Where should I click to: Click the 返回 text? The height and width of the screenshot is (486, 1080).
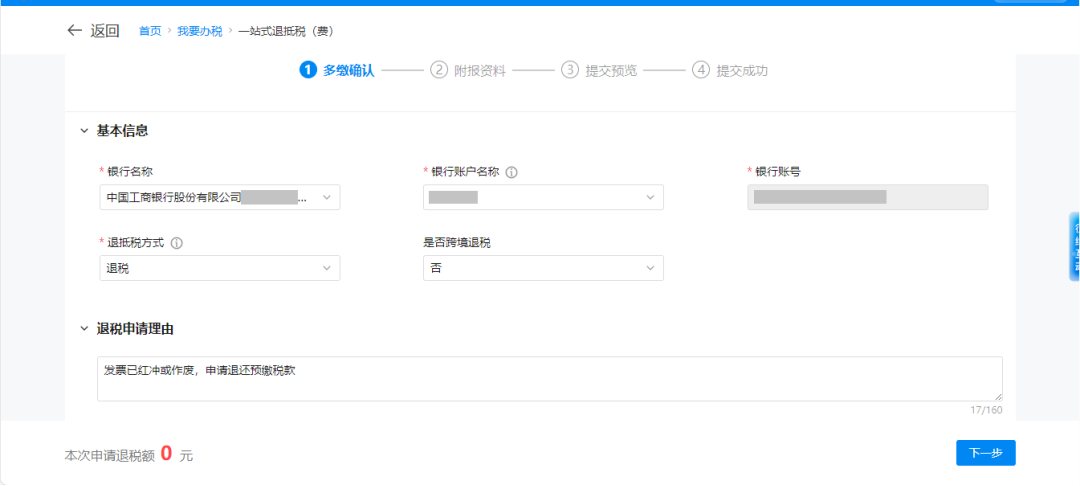coord(105,31)
